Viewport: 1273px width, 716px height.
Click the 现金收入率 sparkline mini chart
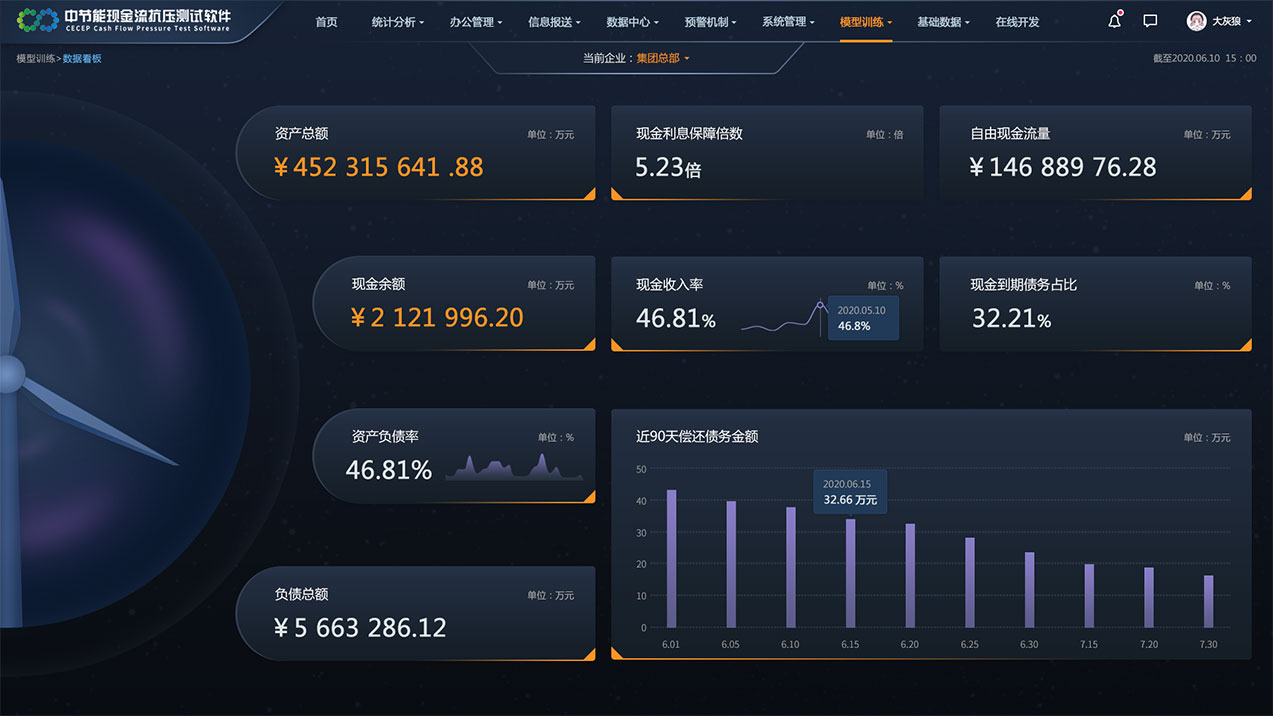pyautogui.click(x=785, y=320)
